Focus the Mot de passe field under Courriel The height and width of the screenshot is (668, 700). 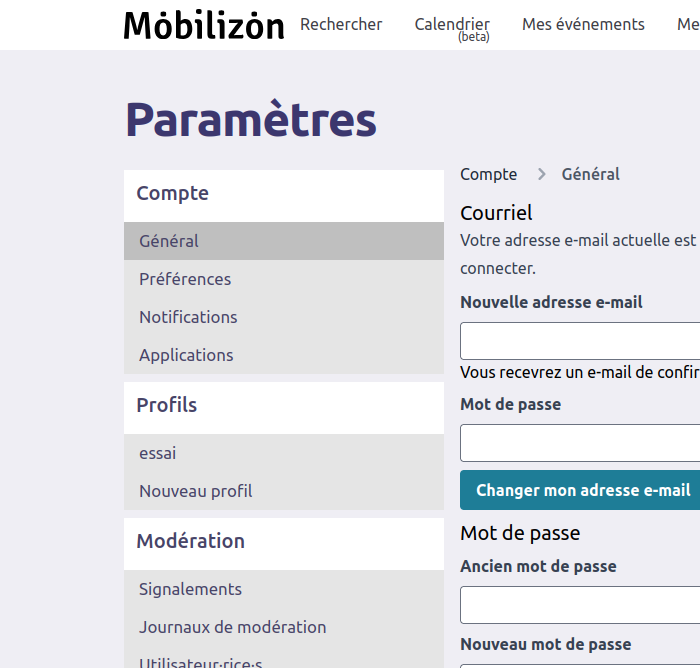pyautogui.click(x=580, y=443)
